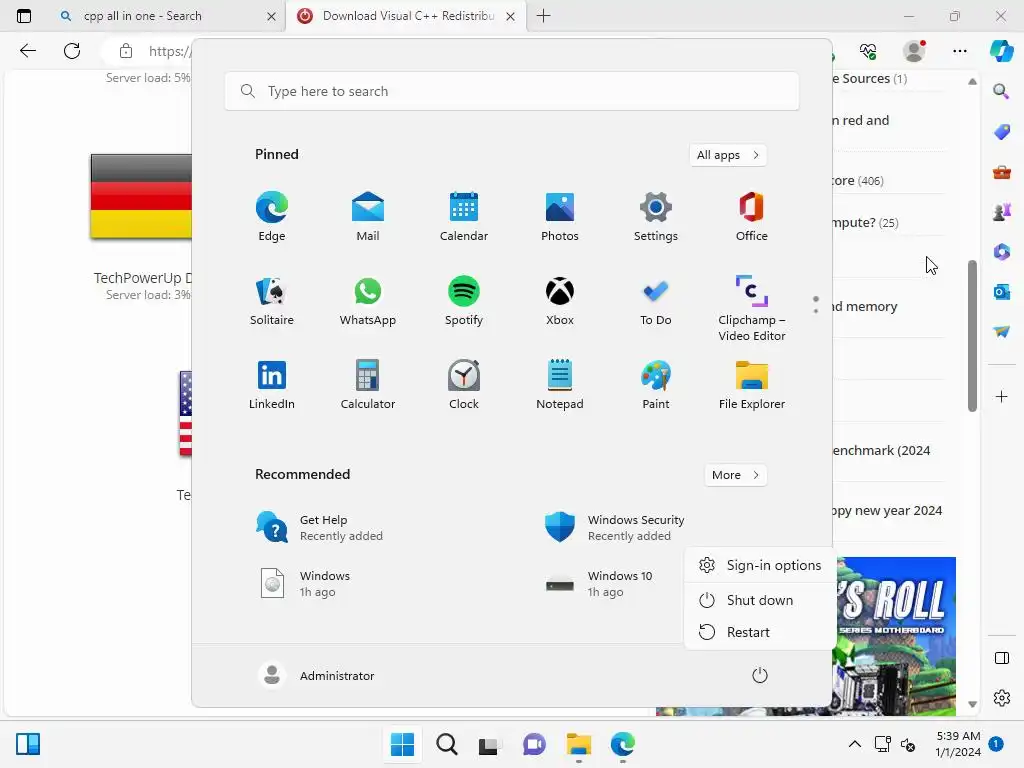Launch LinkedIn app
The image size is (1024, 768).
point(272,385)
